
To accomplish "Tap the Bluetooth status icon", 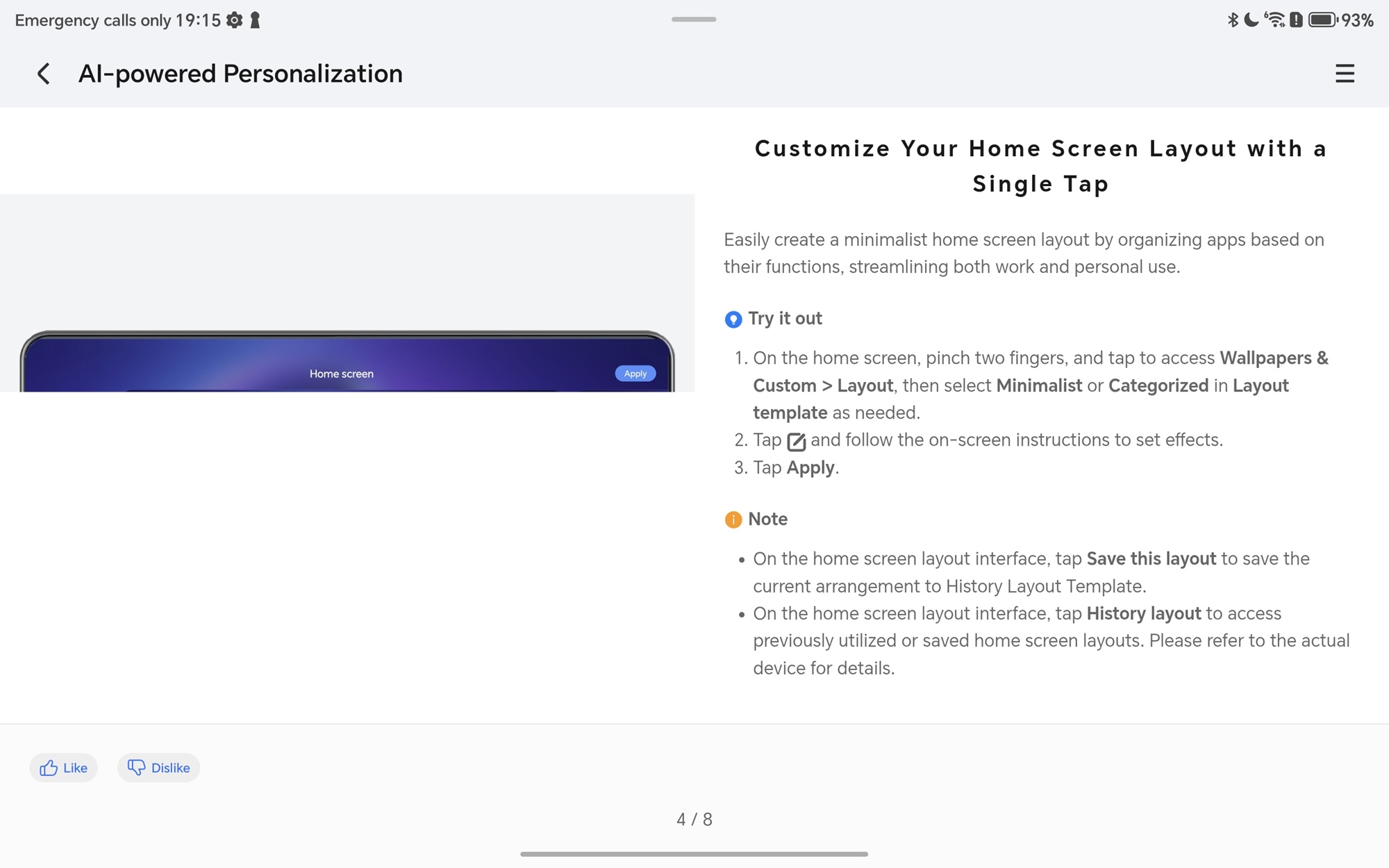I will click(x=1233, y=20).
